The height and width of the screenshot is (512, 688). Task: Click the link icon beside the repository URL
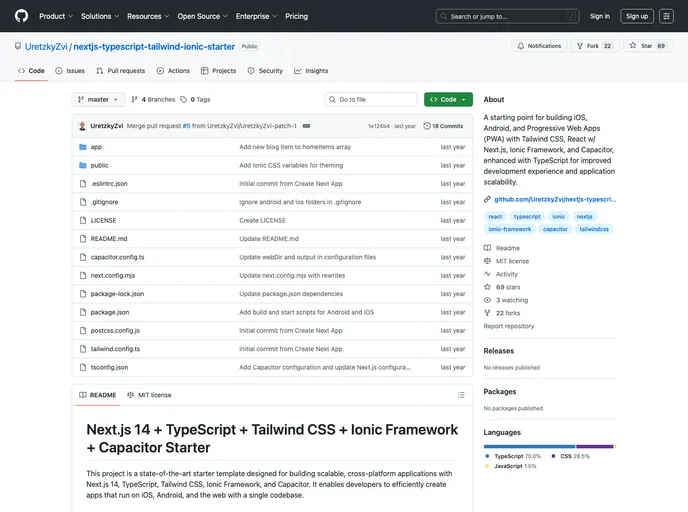coord(487,199)
